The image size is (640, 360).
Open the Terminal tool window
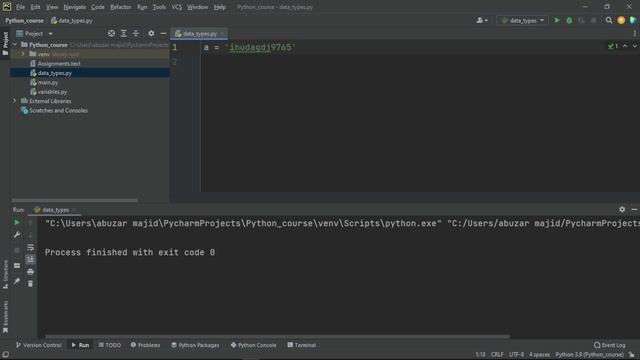click(x=302, y=345)
